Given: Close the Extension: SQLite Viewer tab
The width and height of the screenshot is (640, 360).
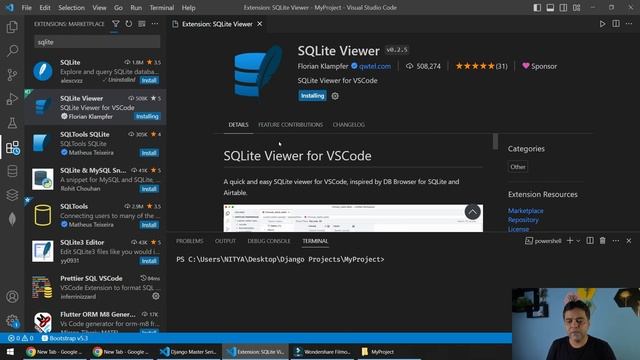Looking at the screenshot, I should coord(260,24).
